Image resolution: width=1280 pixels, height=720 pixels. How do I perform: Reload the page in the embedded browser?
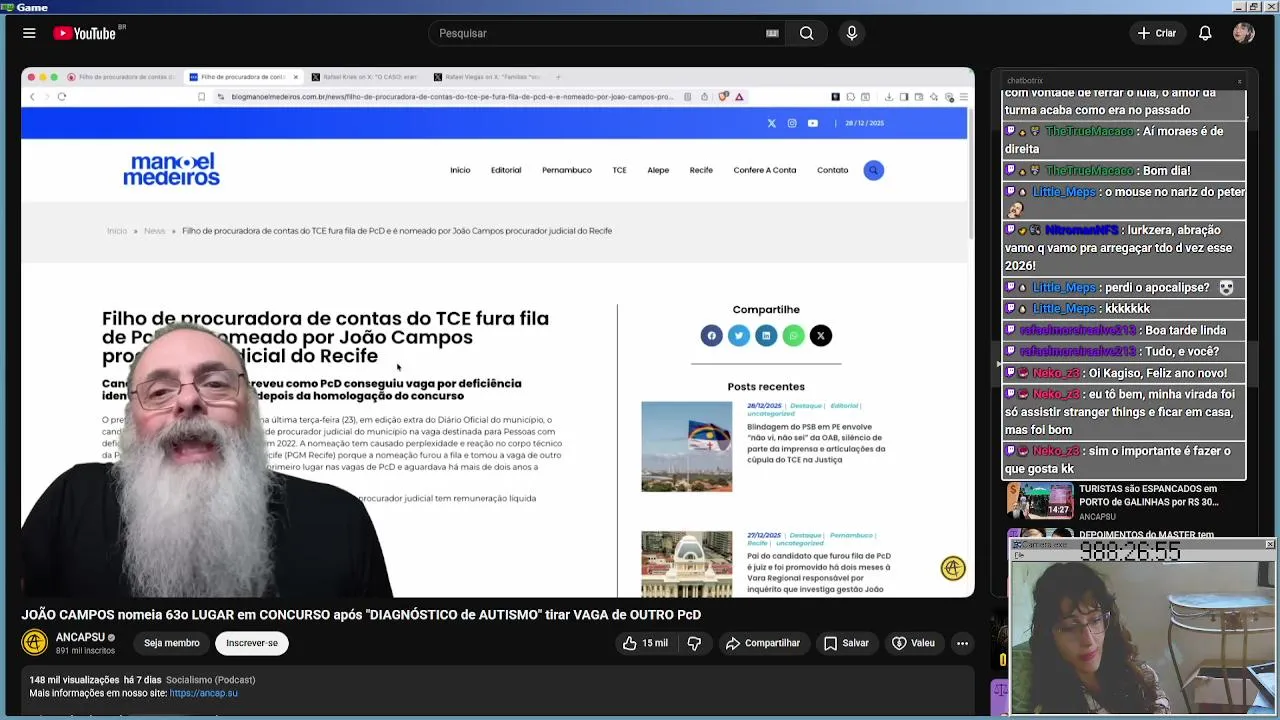tap(62, 97)
